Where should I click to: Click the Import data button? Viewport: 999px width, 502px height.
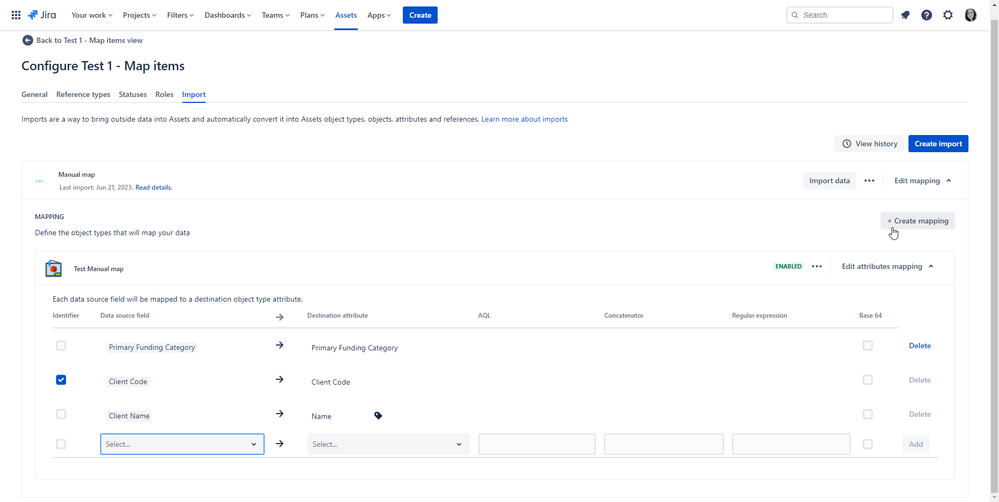830,181
